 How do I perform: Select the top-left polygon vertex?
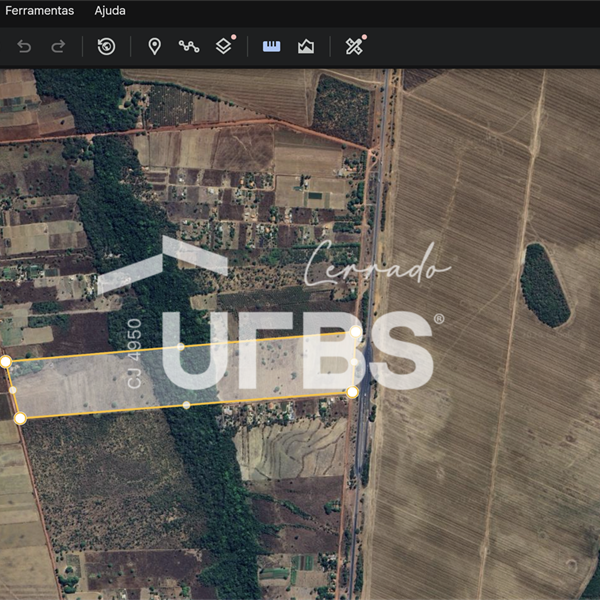5,361
